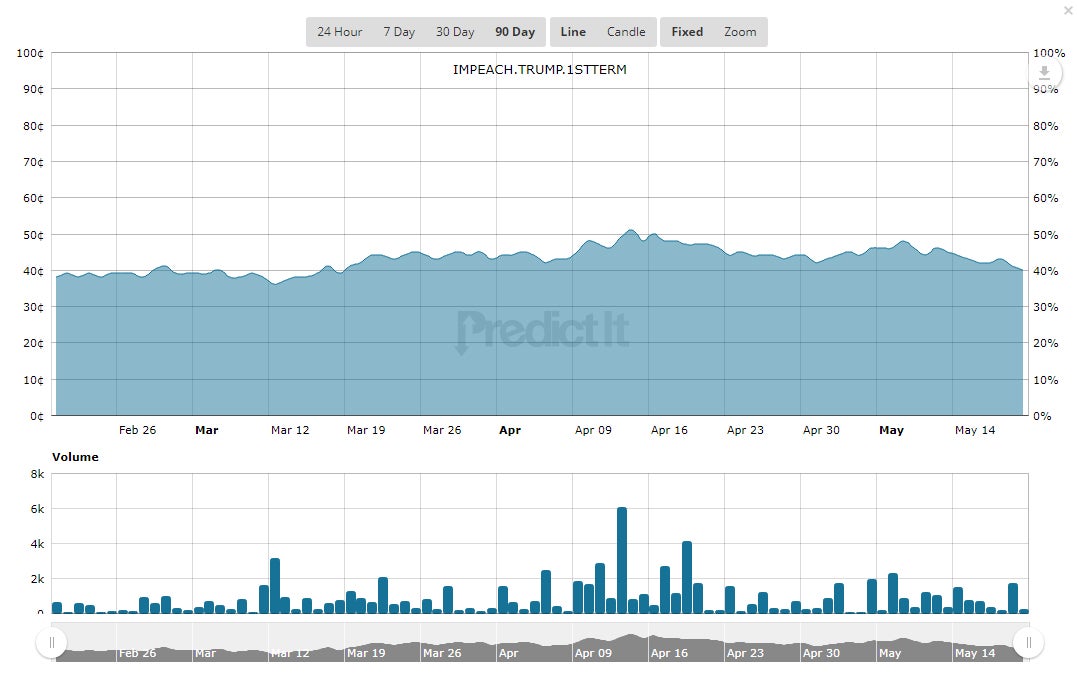Viewport: 1077px width, 675px height.
Task: Switch to Zoom axis scaling
Action: (x=740, y=32)
